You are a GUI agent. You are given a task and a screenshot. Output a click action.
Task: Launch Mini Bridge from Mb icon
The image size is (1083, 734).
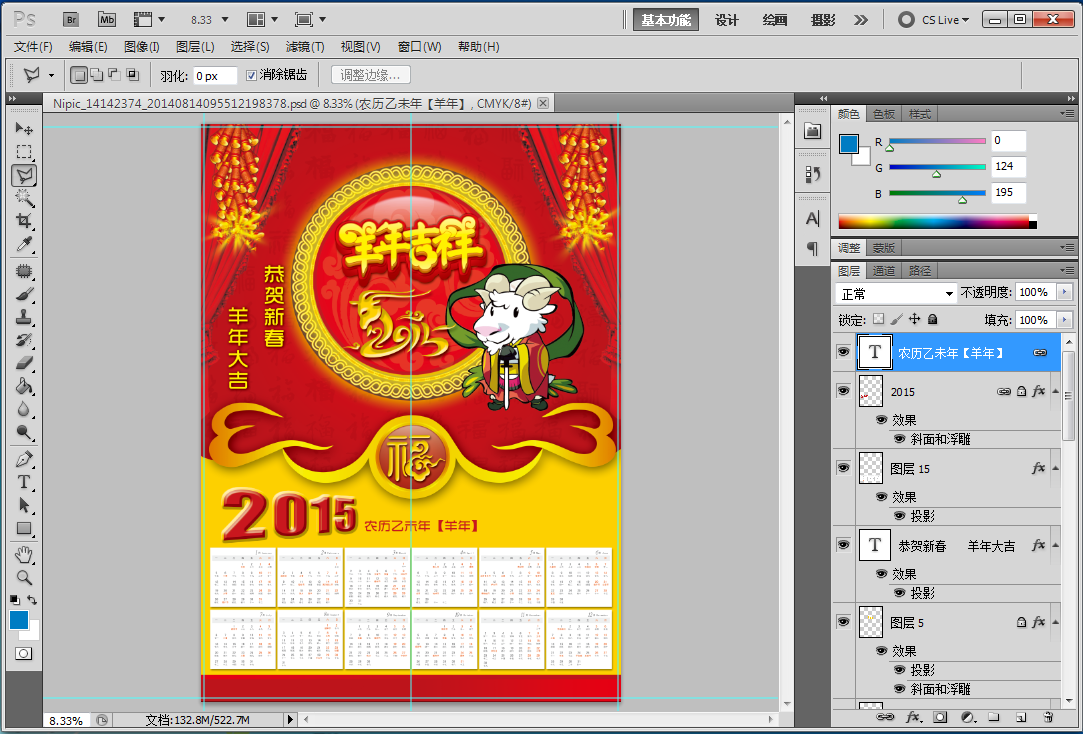tap(106, 19)
